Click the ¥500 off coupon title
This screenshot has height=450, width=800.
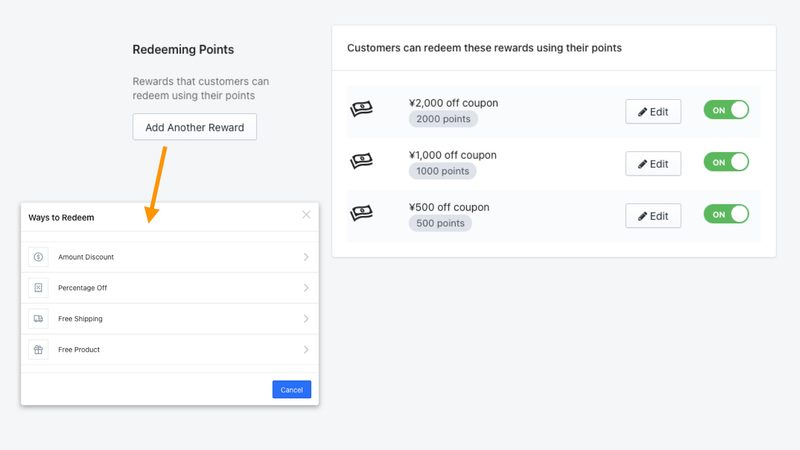(449, 207)
